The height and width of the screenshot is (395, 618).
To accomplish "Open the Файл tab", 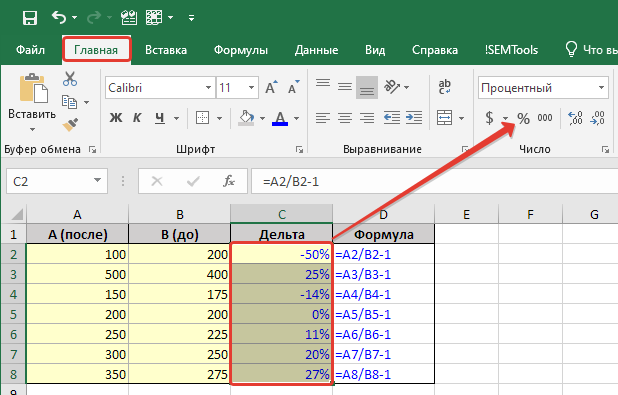I will (x=30, y=50).
